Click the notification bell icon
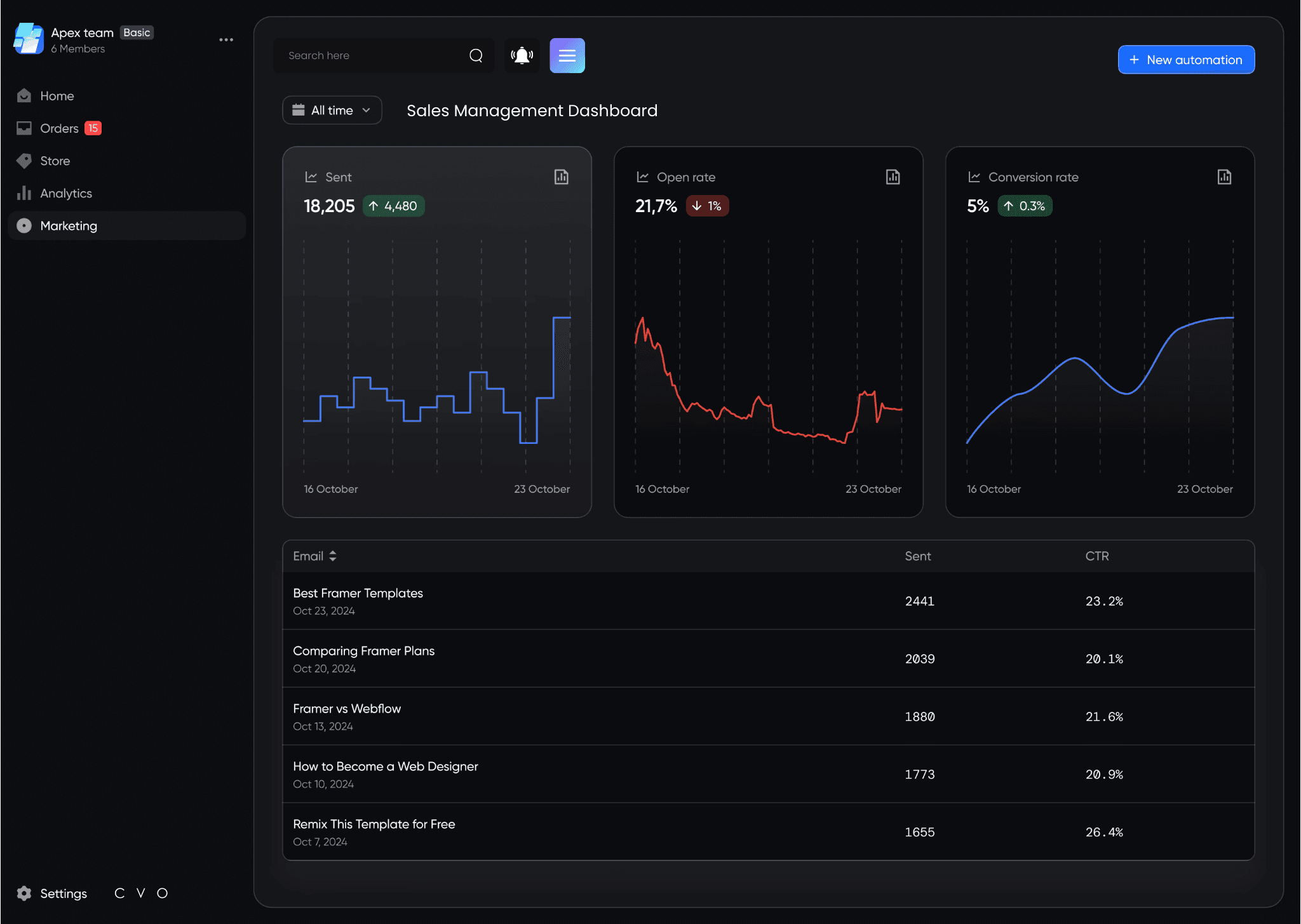The image size is (1301, 924). click(522, 56)
